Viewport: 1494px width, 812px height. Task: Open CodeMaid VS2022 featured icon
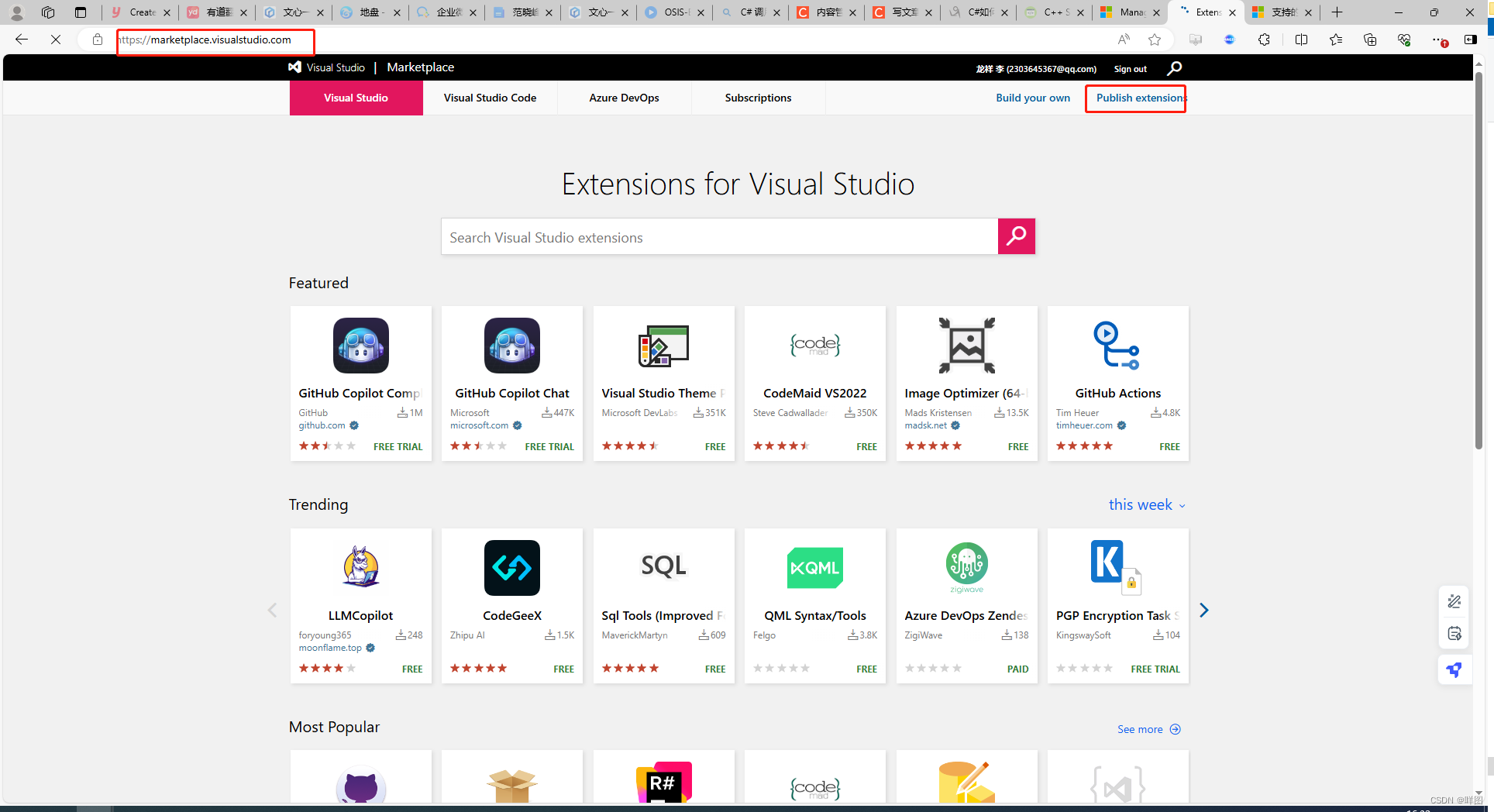[x=815, y=346]
